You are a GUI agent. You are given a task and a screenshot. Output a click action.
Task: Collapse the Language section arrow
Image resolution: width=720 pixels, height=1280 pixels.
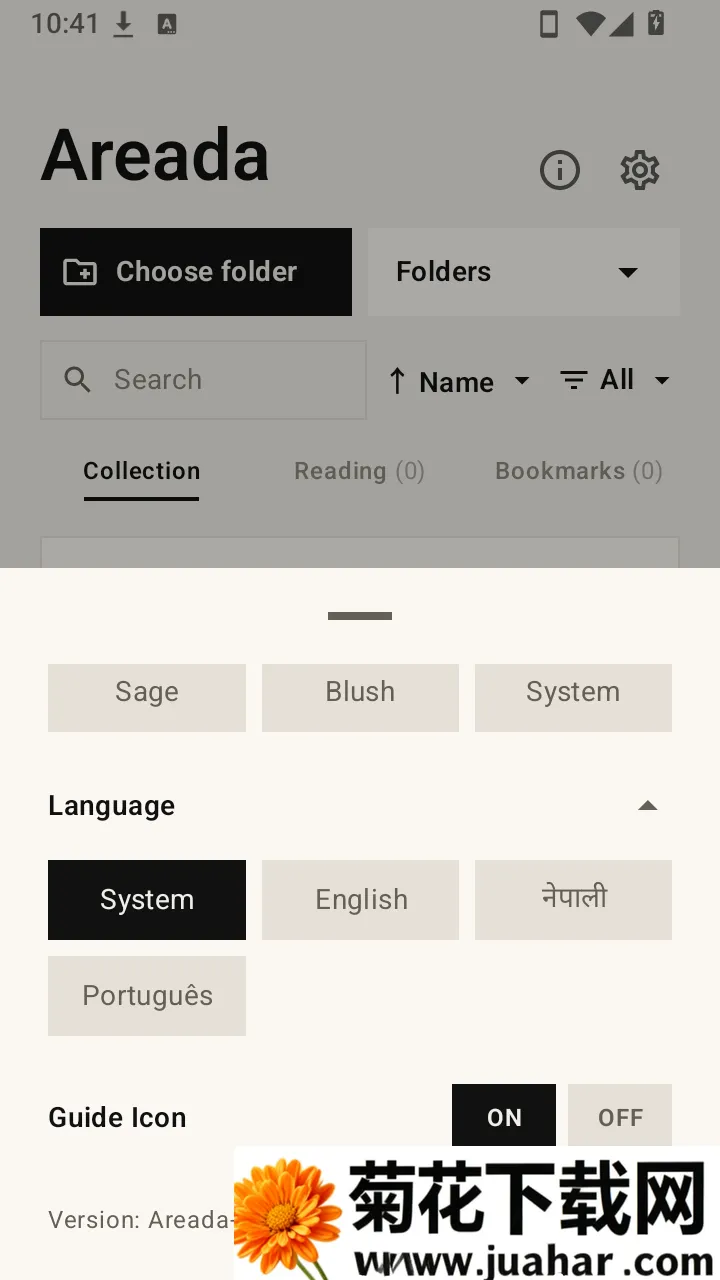[x=648, y=806]
